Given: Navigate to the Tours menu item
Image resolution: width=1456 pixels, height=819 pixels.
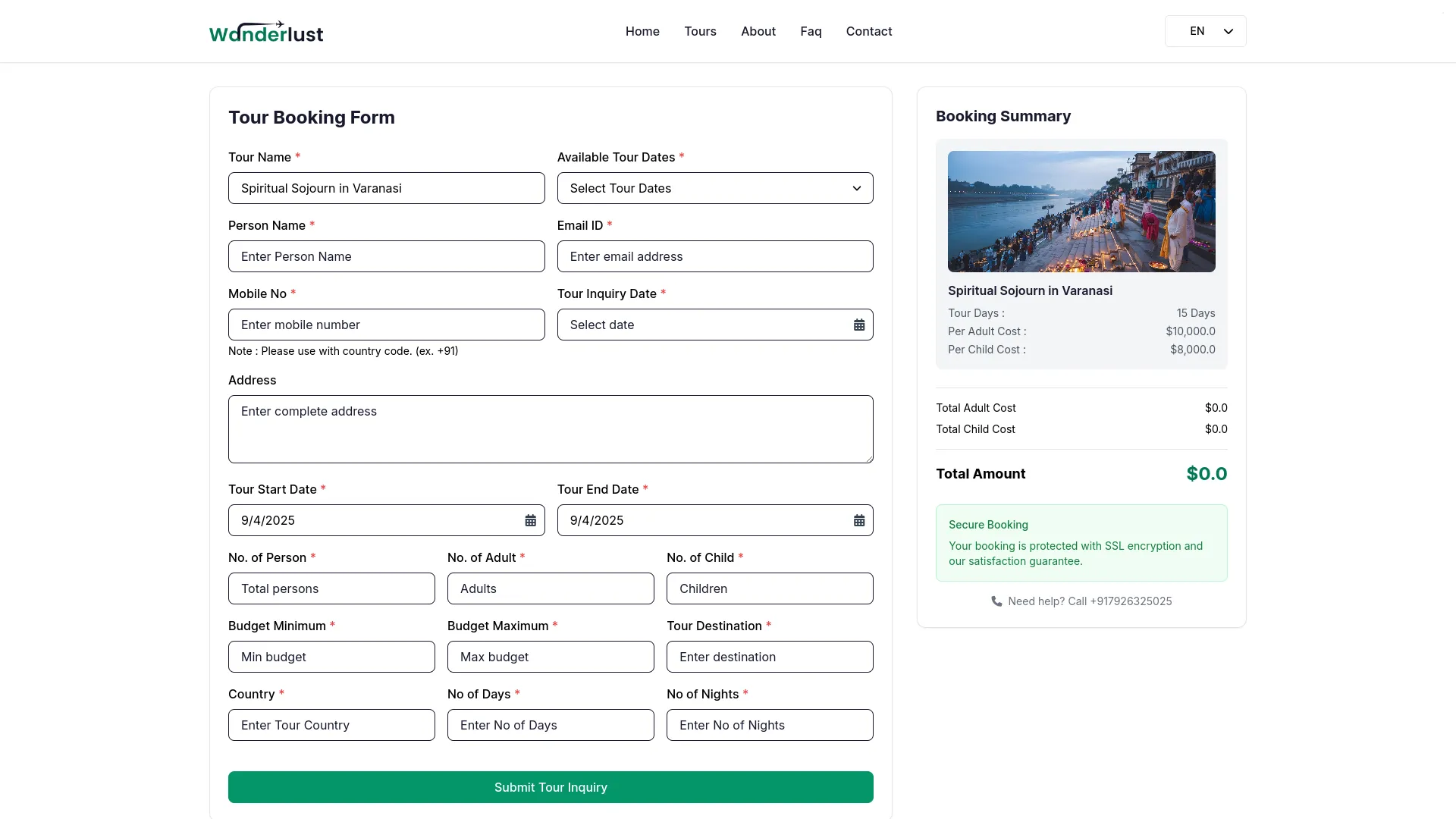Looking at the screenshot, I should (x=700, y=31).
